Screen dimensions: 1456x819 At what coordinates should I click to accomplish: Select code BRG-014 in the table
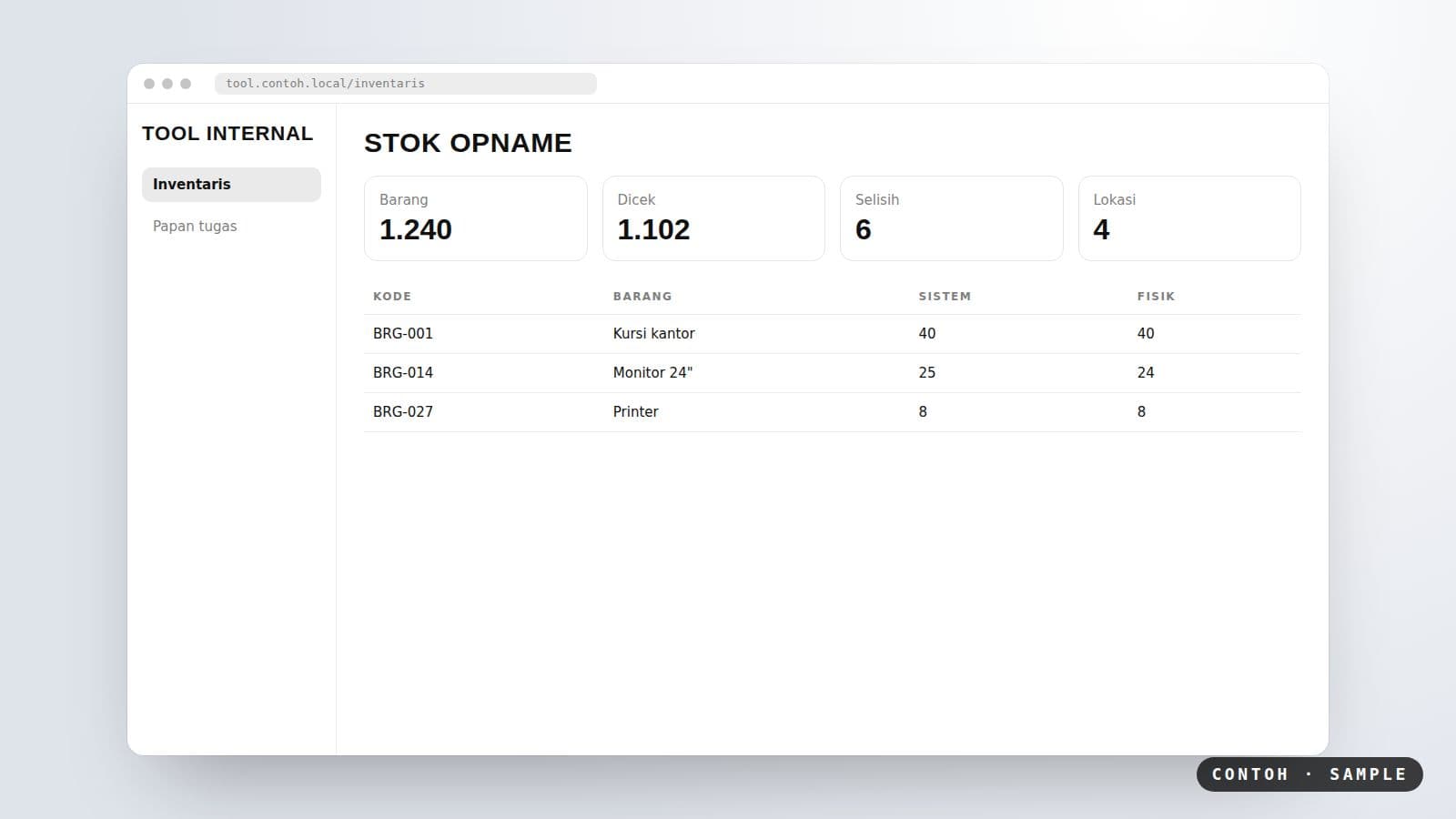(x=403, y=373)
